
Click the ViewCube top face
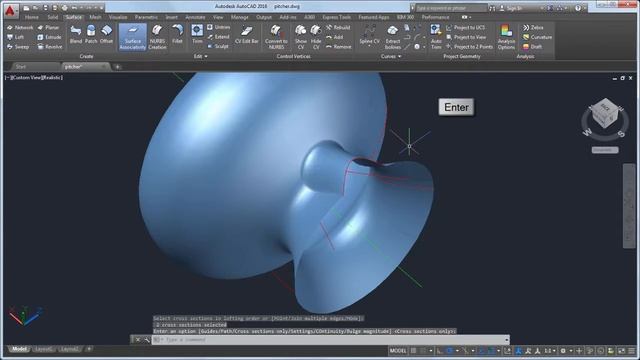pos(605,108)
